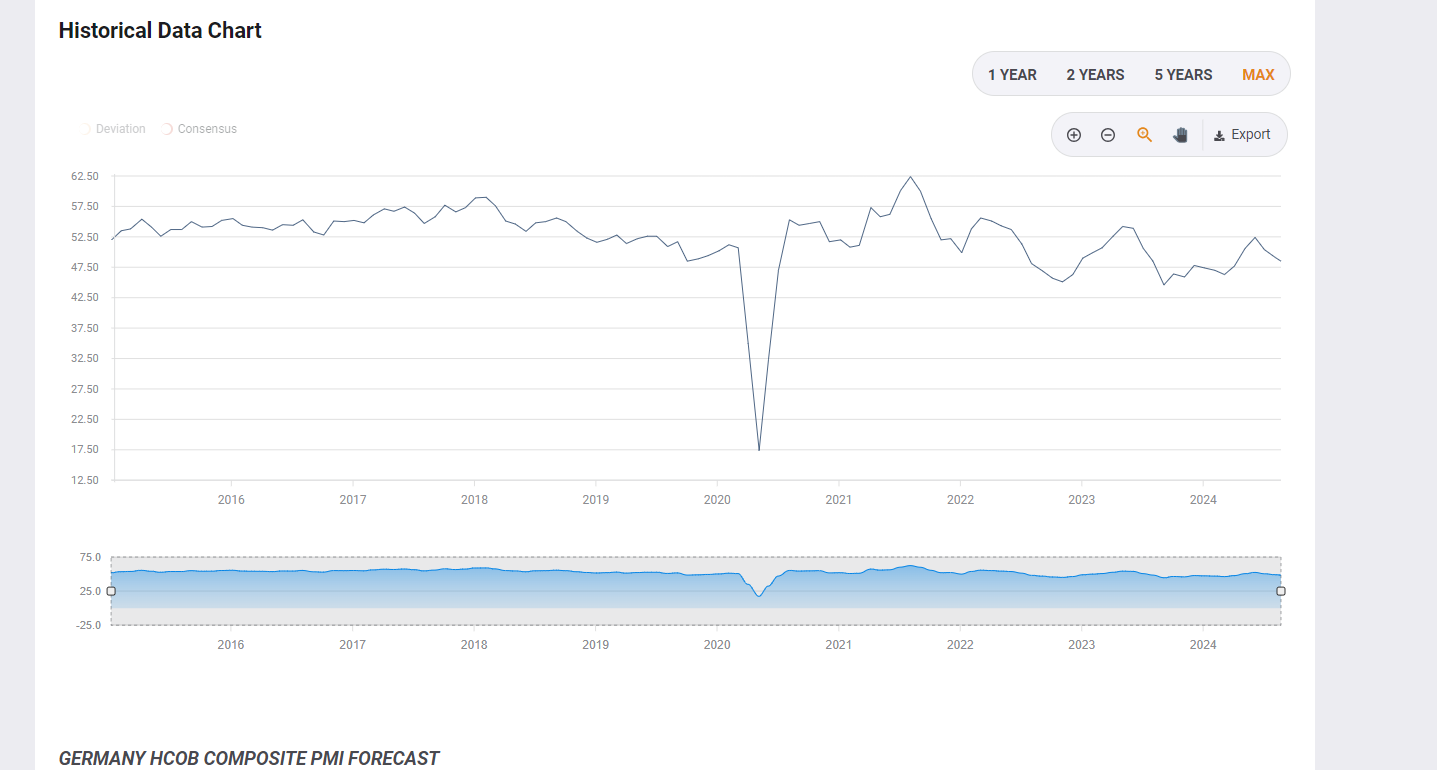Switch to the 2 YEARS range
Screen dimensions: 1437x770
coord(1095,73)
